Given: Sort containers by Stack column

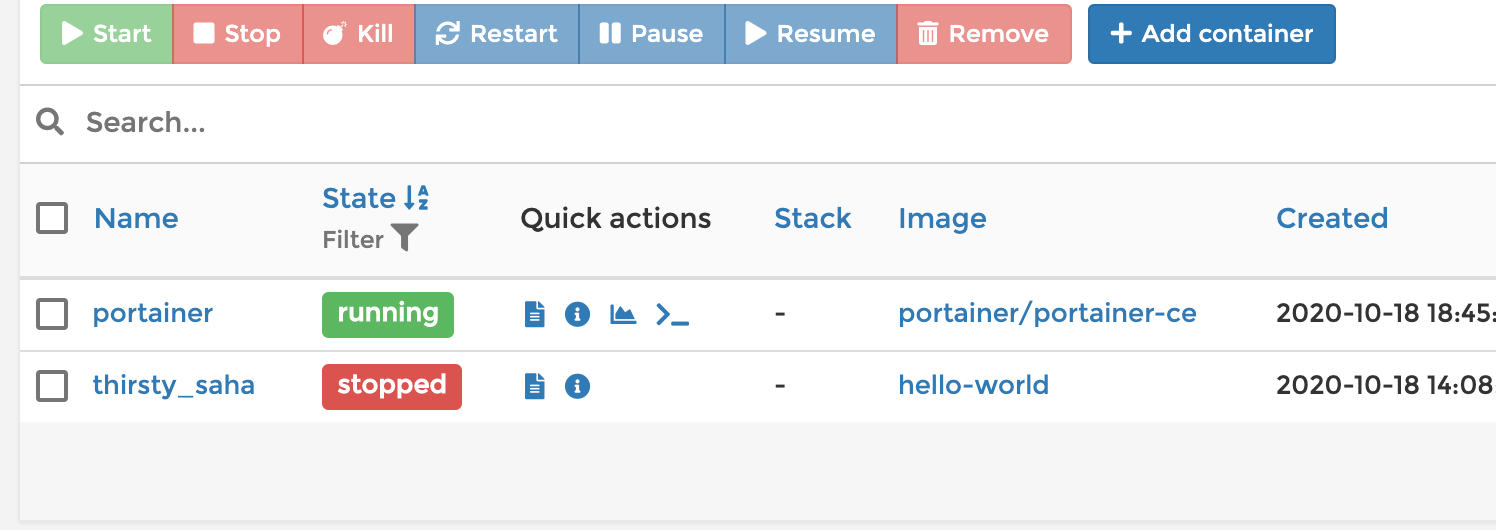Looking at the screenshot, I should click(812, 218).
